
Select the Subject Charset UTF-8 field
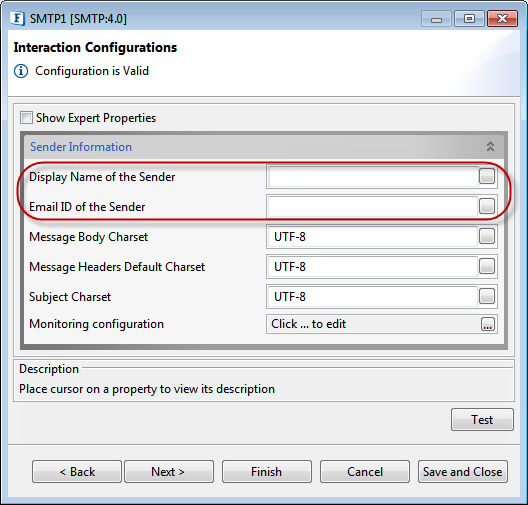pos(373,296)
